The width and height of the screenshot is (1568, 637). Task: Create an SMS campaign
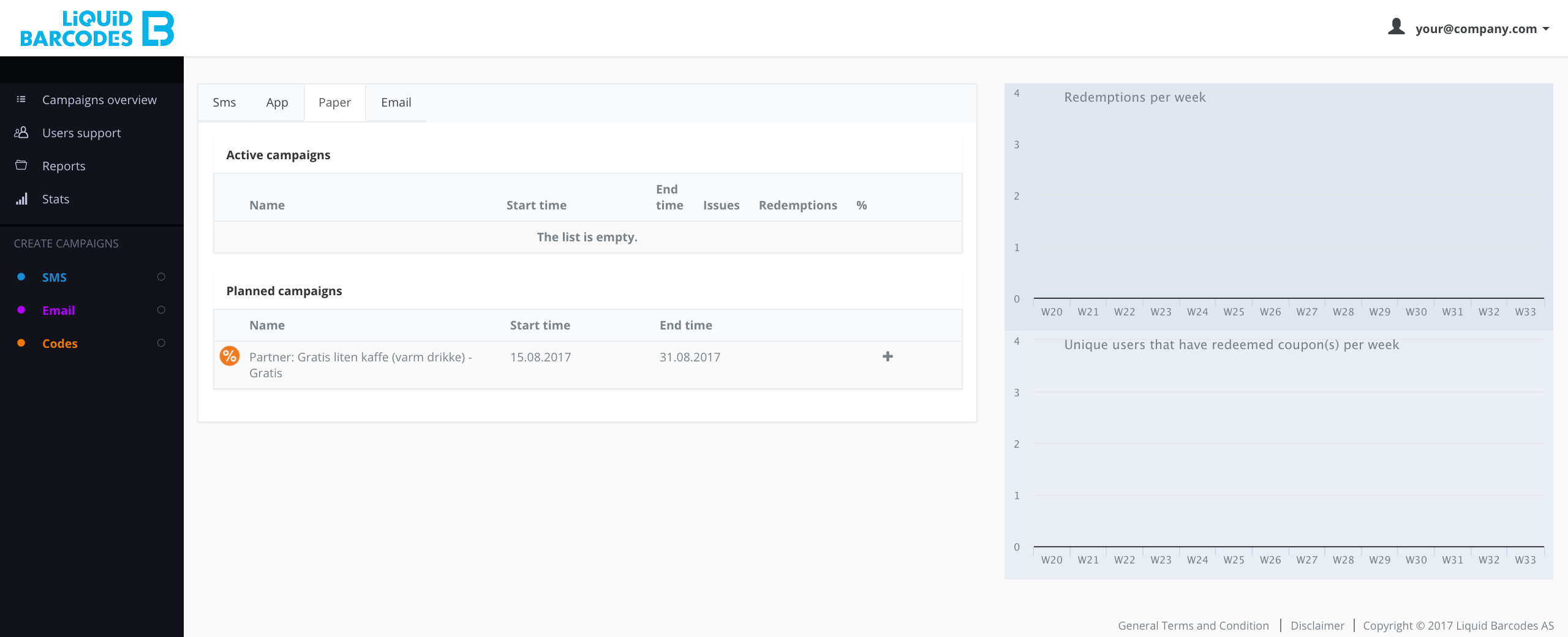coord(55,277)
